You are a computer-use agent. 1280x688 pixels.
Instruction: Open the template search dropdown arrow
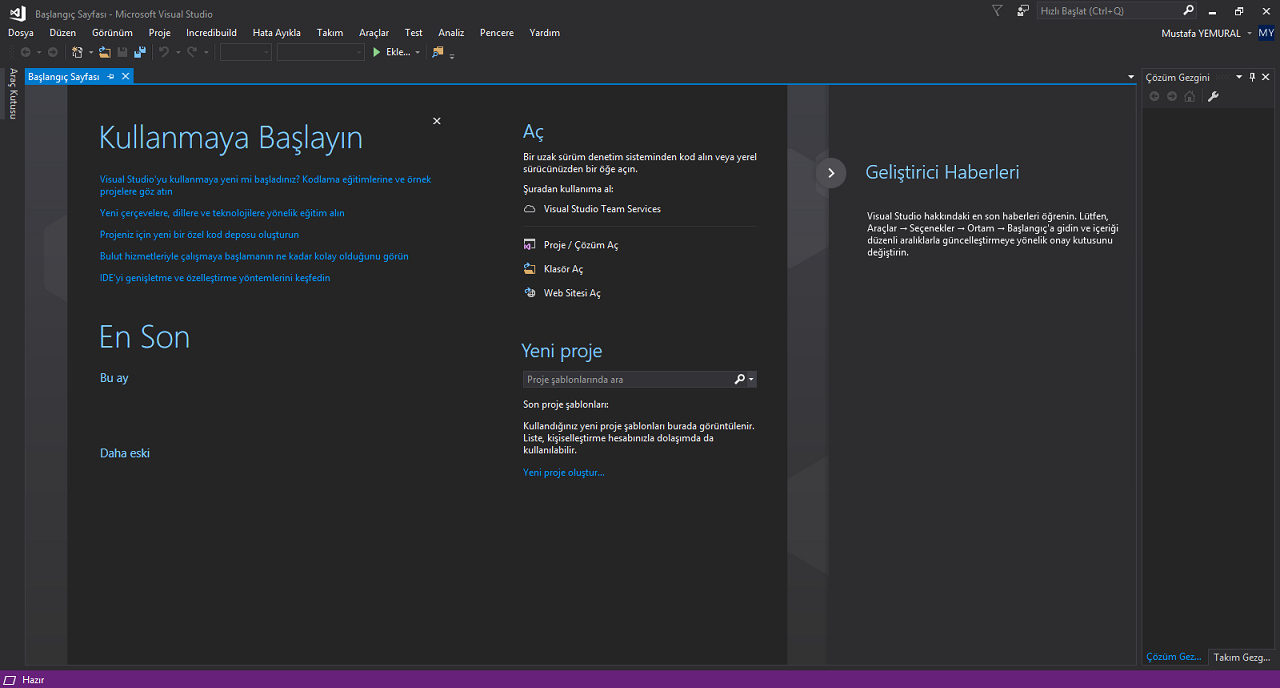751,380
